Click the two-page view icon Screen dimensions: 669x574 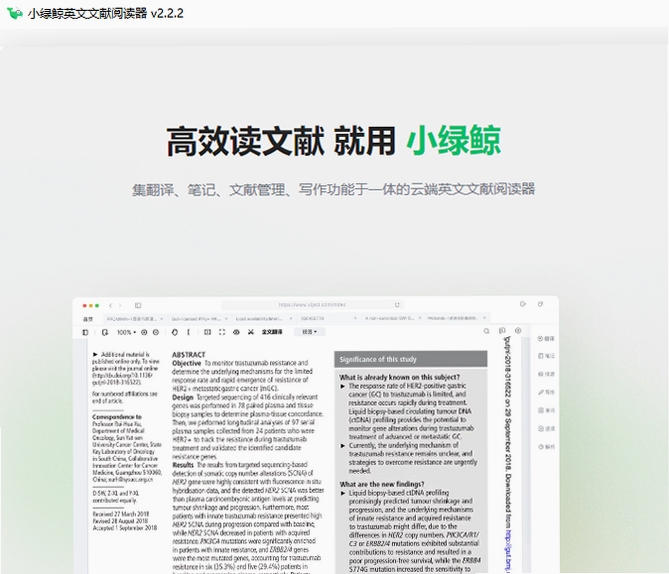[x=207, y=332]
